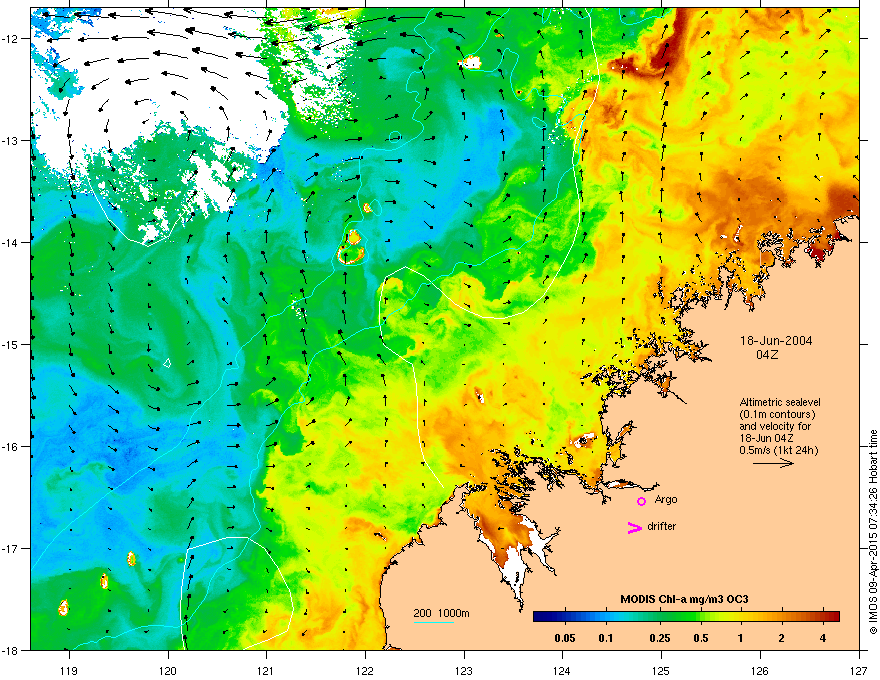Click the color bar tick label '2'

tap(781, 638)
